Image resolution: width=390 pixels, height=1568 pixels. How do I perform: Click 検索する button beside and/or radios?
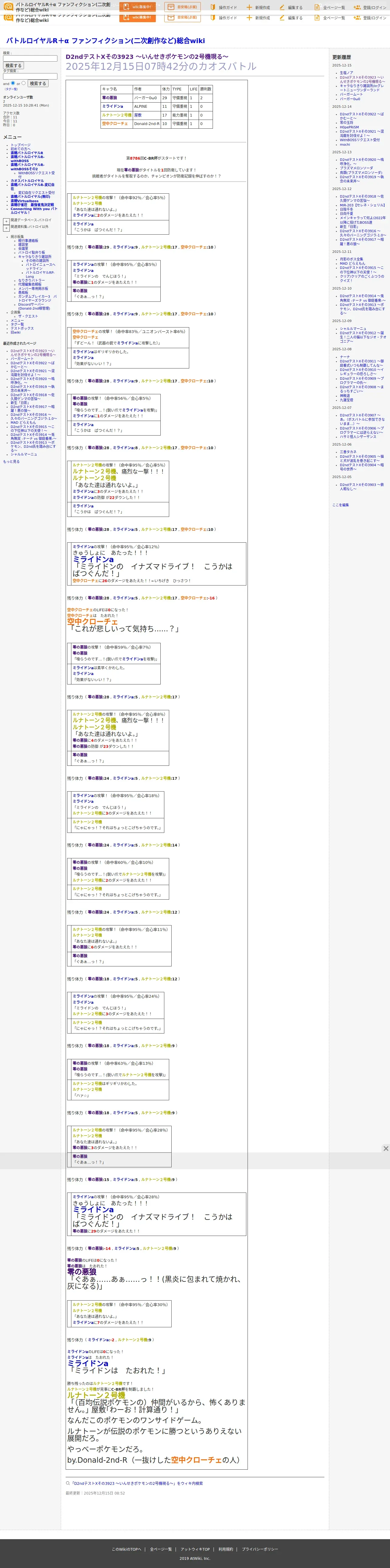click(38, 83)
